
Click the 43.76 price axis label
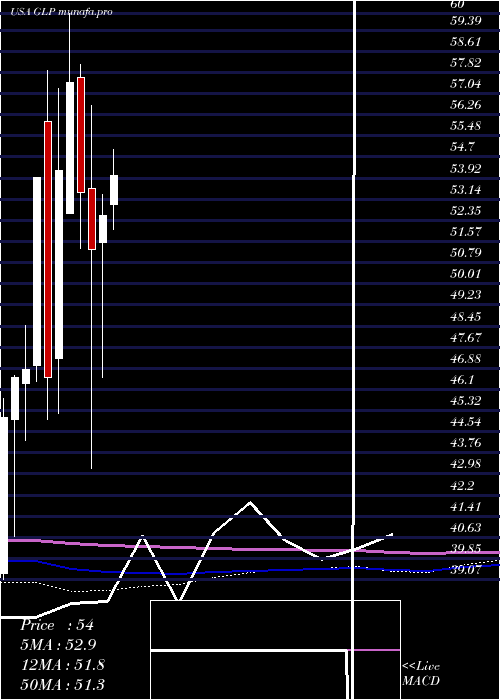pyautogui.click(x=466, y=443)
